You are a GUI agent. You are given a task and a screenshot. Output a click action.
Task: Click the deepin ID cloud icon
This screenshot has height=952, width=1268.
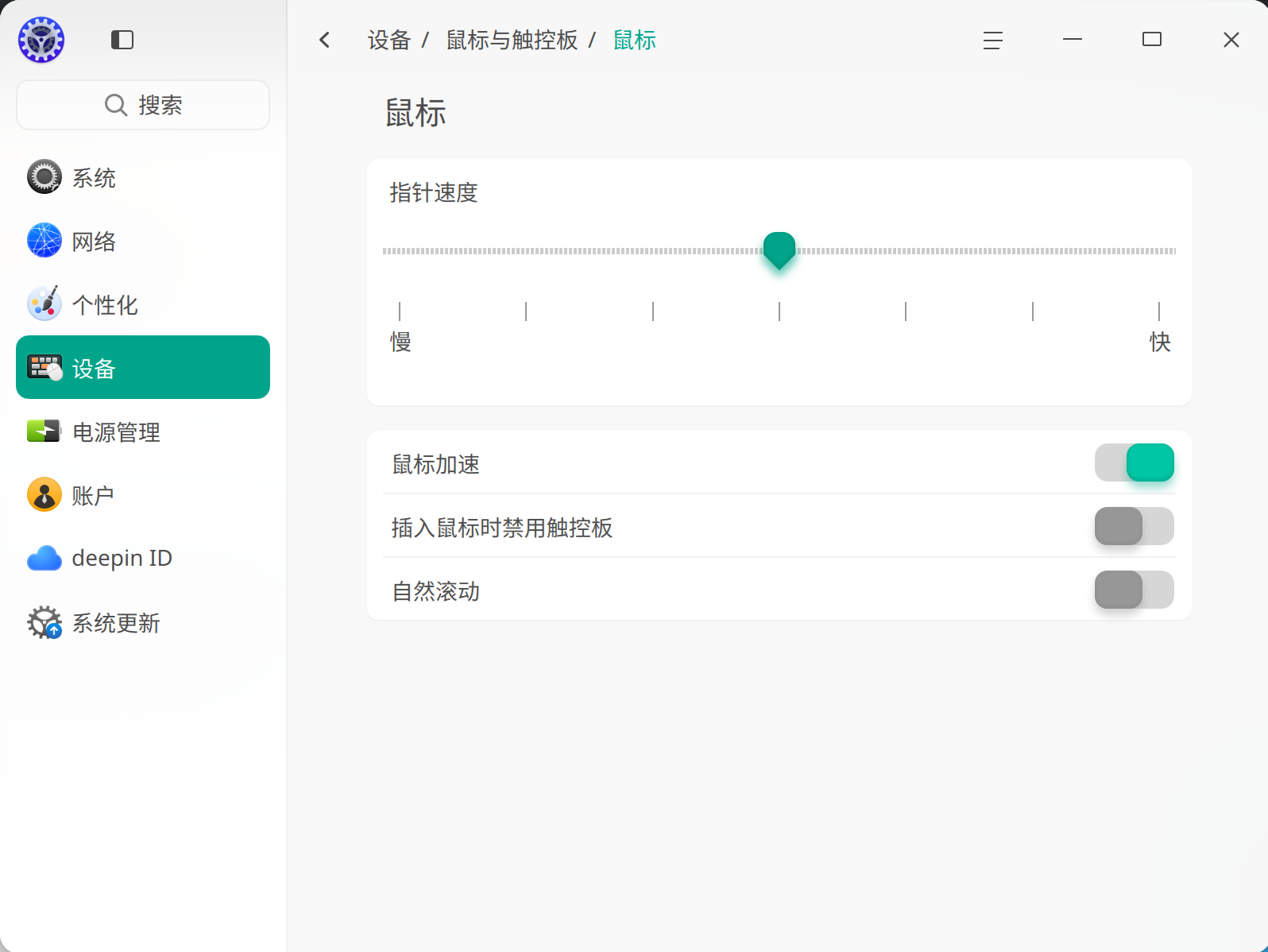tap(44, 558)
